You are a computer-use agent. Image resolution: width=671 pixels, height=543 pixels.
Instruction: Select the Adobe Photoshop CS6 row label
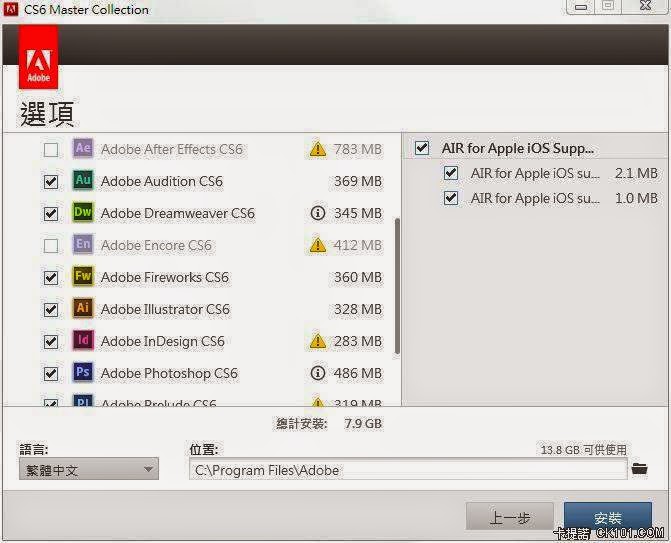(x=169, y=374)
